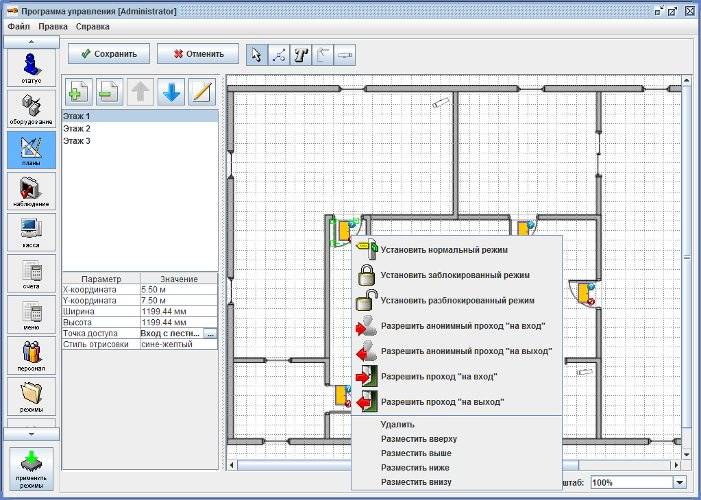Screen dimensions: 701x500
Task: Click the 'наблюдение' camera icon
Action: [31, 190]
